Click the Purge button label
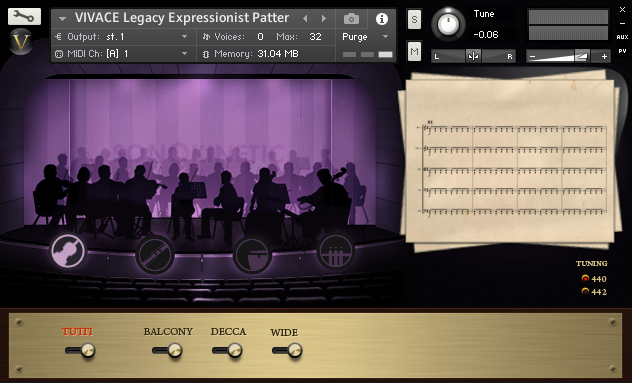This screenshot has width=632, height=383. [355, 37]
